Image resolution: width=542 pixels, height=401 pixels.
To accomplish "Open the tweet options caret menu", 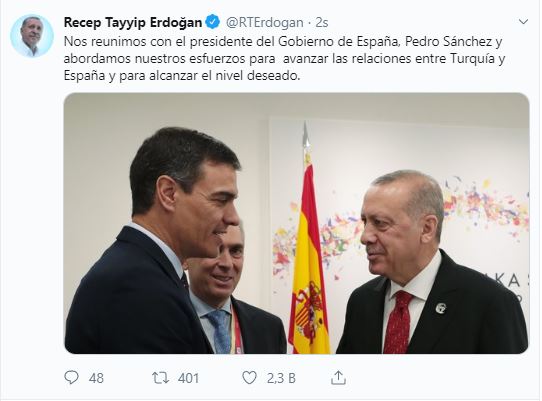I will (x=524, y=22).
